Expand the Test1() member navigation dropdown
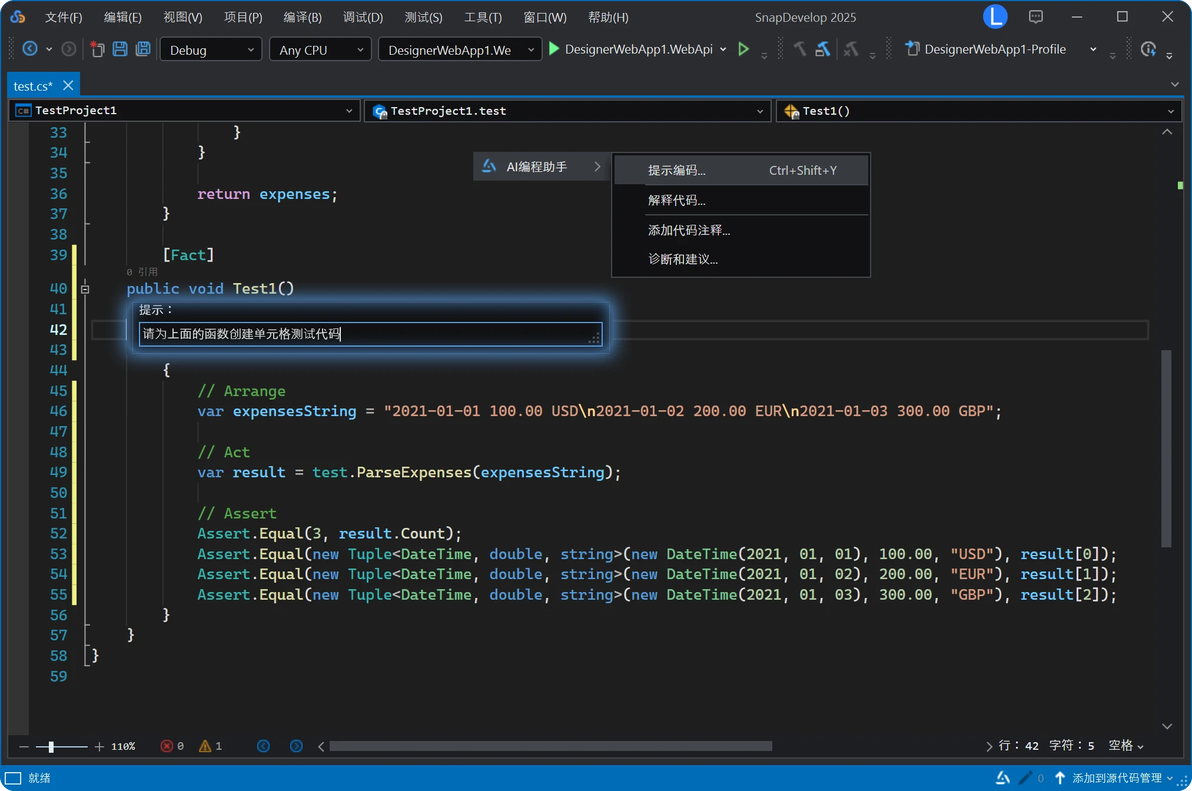Viewport: 1192px width, 791px height. [1169, 111]
